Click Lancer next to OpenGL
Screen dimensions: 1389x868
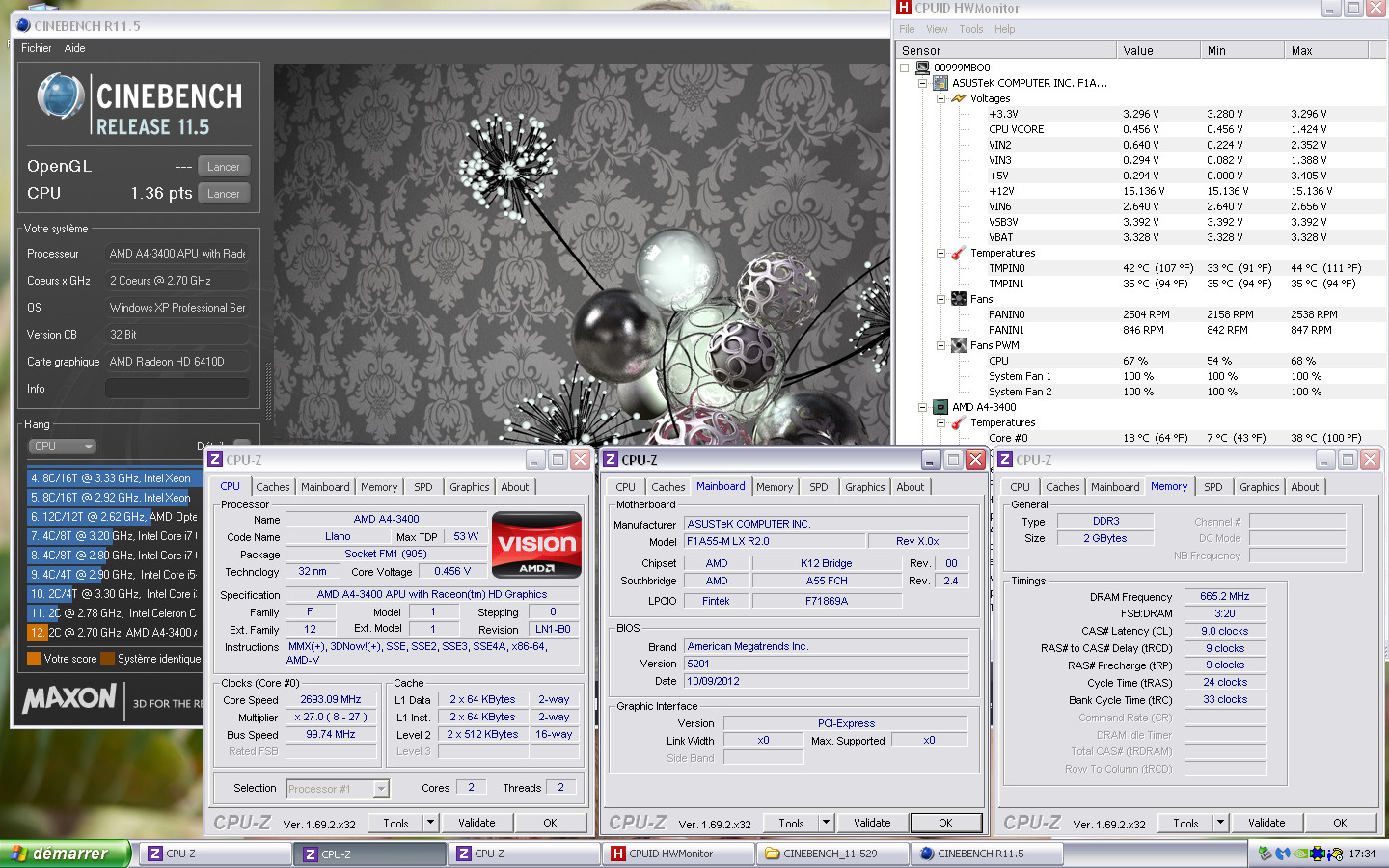click(x=224, y=167)
